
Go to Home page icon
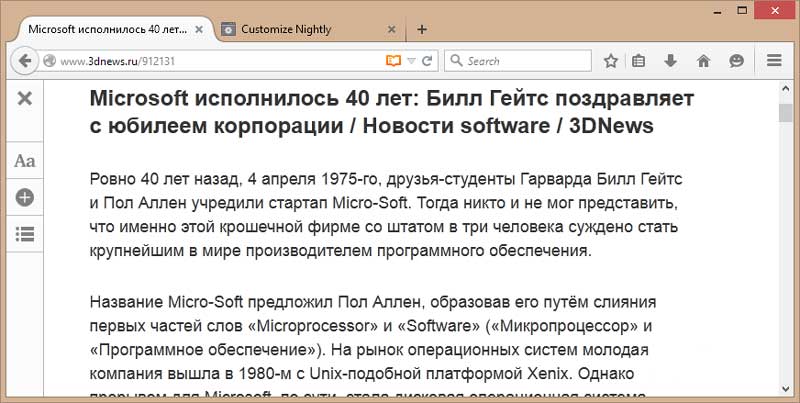(704, 61)
